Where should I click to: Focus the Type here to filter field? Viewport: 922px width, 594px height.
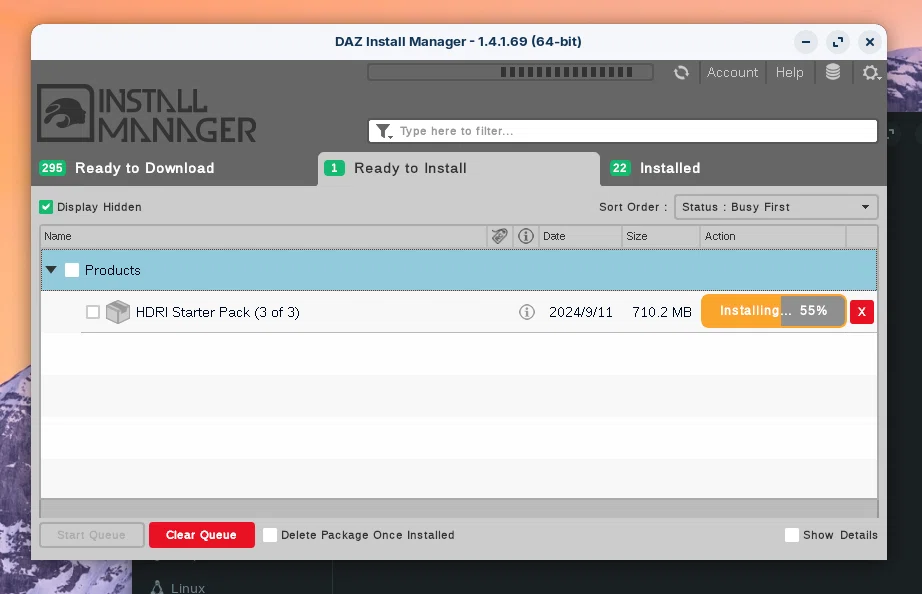click(623, 131)
